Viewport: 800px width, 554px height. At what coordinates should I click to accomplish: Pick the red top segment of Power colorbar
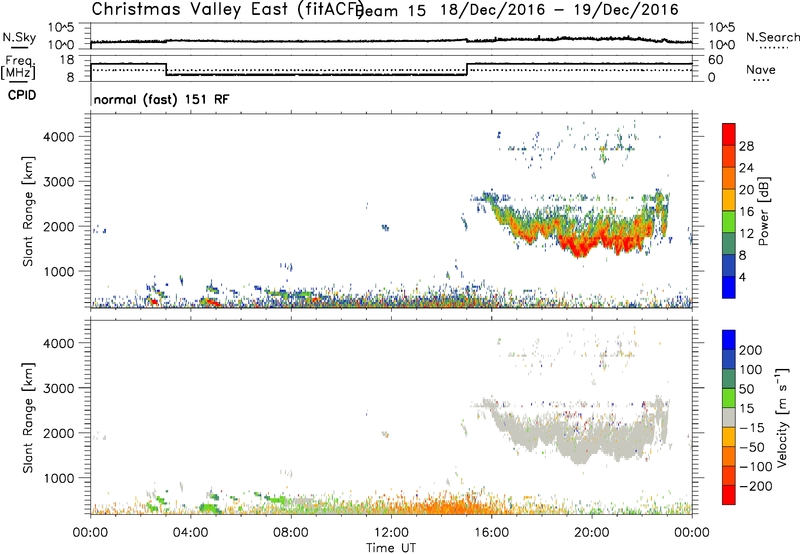pyautogui.click(x=729, y=134)
